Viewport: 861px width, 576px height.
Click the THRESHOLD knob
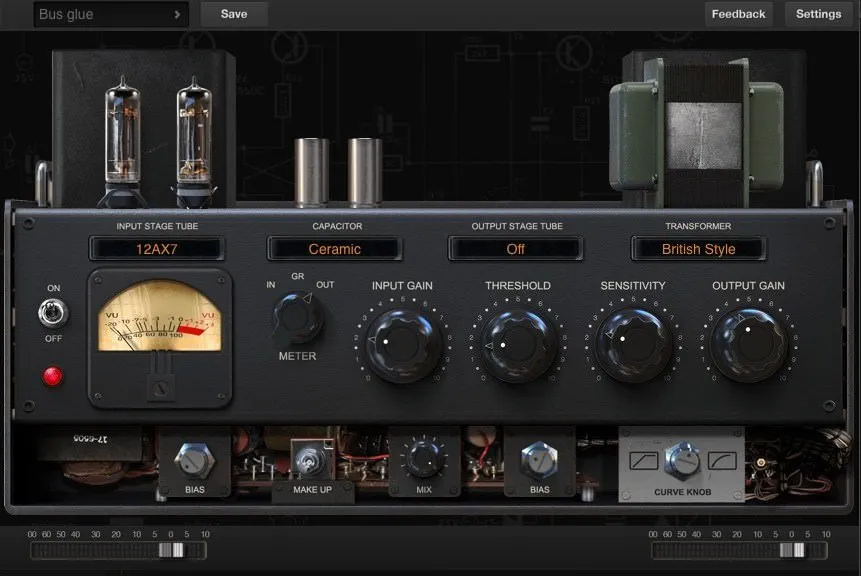pyautogui.click(x=518, y=345)
